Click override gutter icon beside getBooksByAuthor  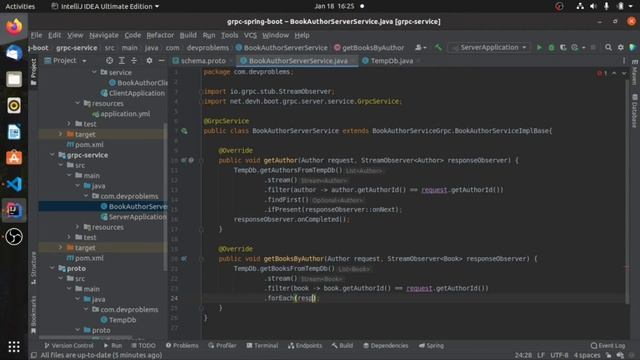point(184,259)
